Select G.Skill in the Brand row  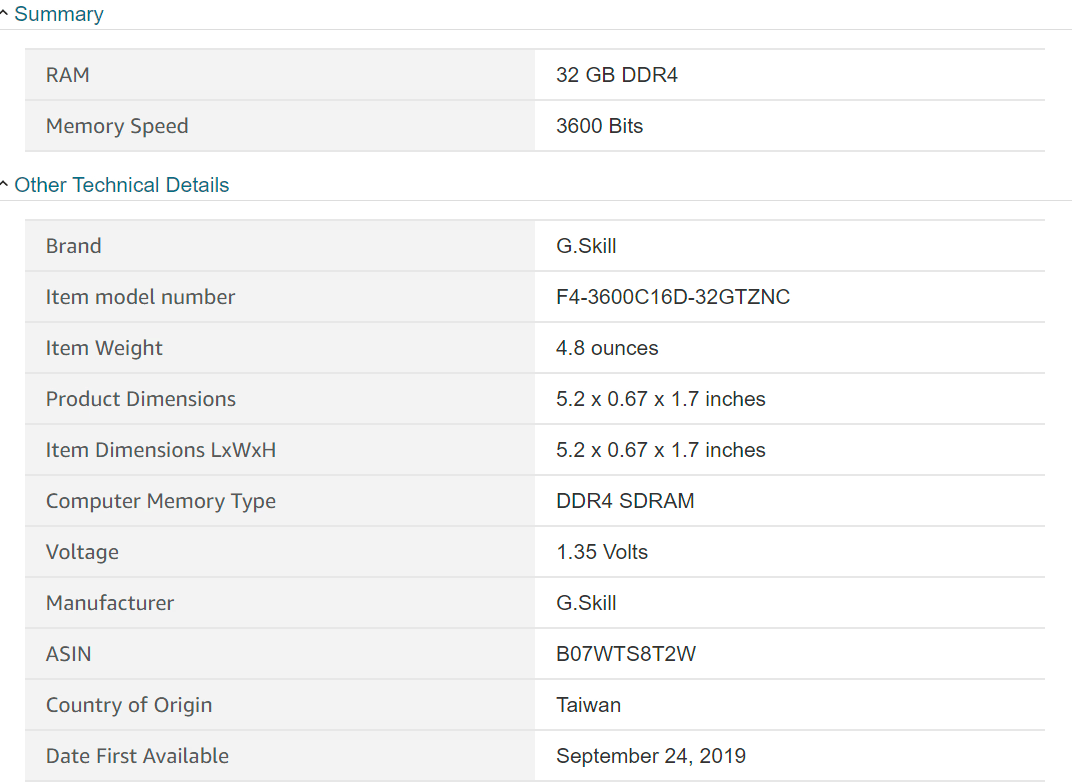586,246
